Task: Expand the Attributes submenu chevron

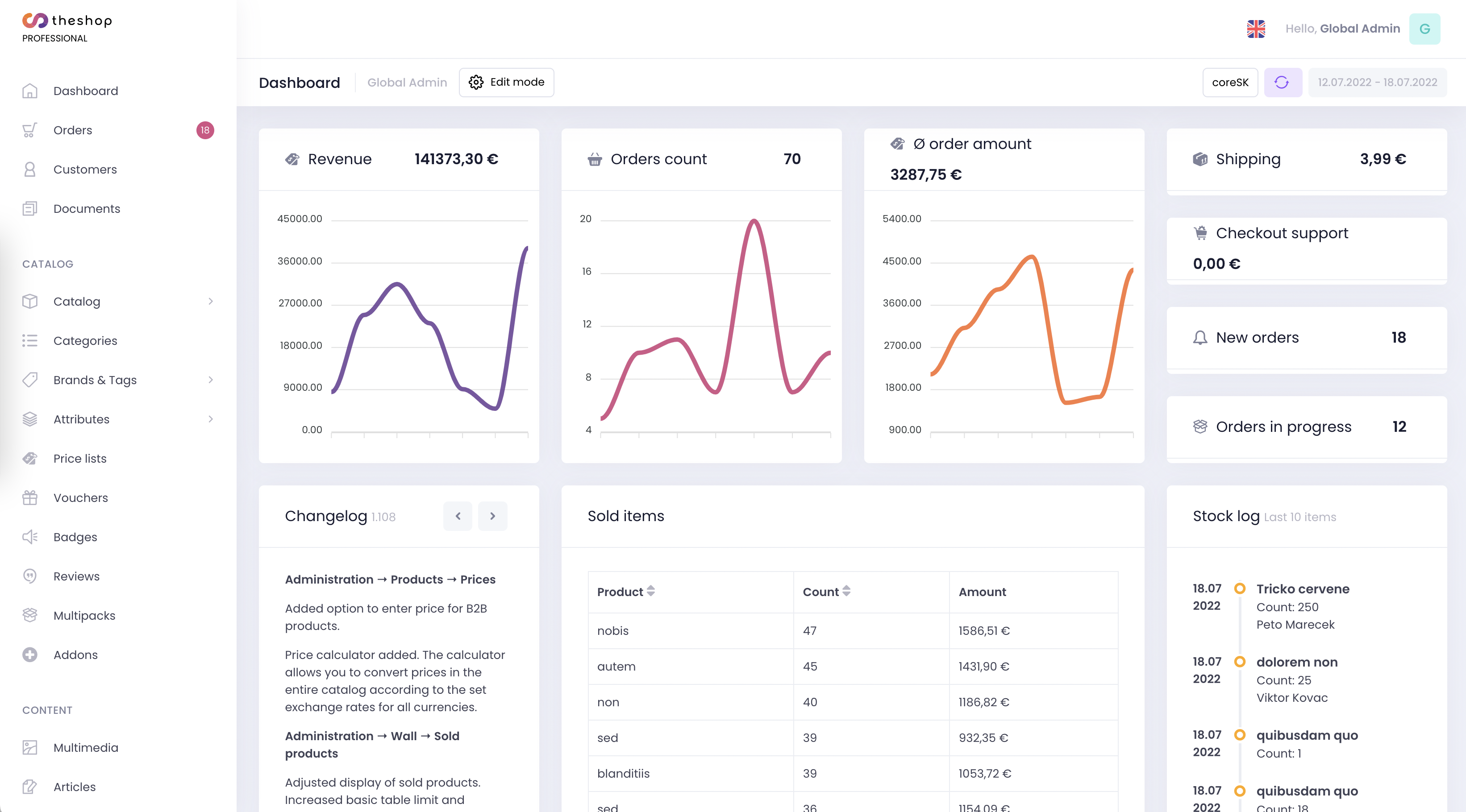Action: [211, 419]
